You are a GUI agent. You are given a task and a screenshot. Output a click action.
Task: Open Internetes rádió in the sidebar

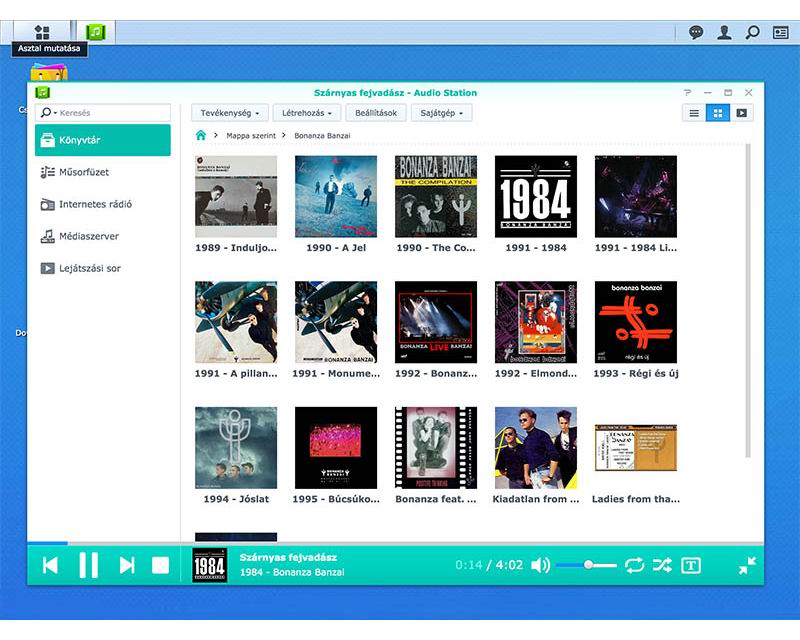point(95,204)
